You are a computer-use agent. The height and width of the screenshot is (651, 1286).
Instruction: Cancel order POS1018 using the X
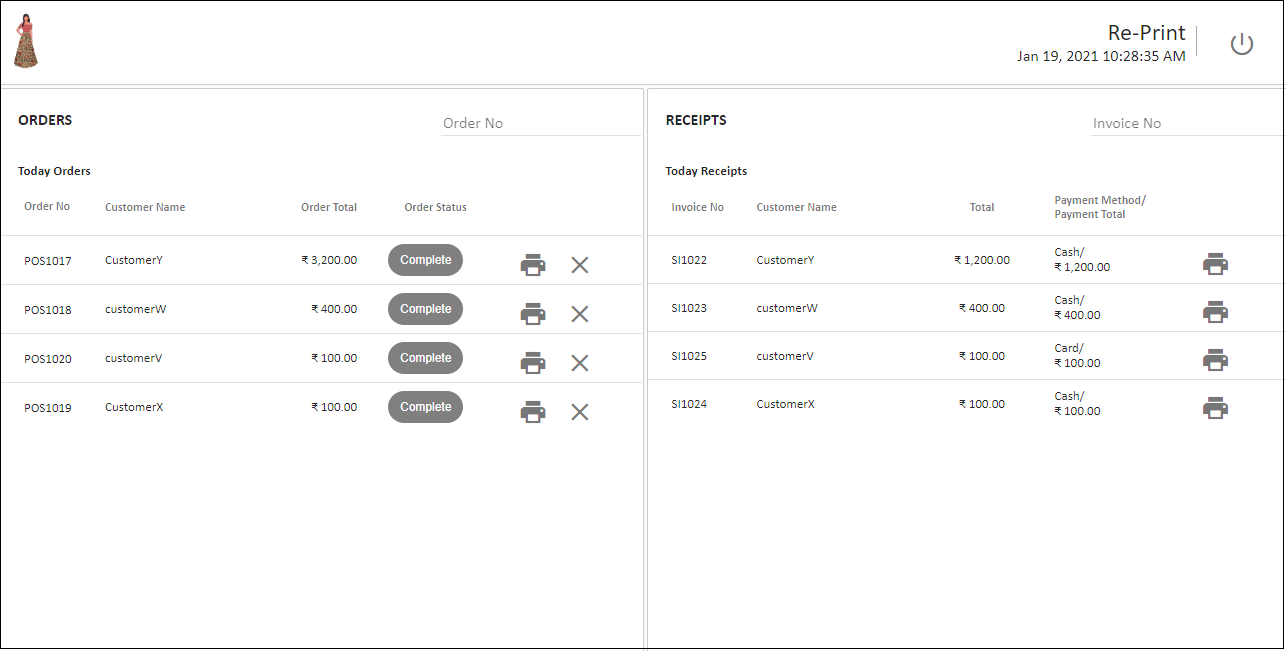tap(580, 314)
